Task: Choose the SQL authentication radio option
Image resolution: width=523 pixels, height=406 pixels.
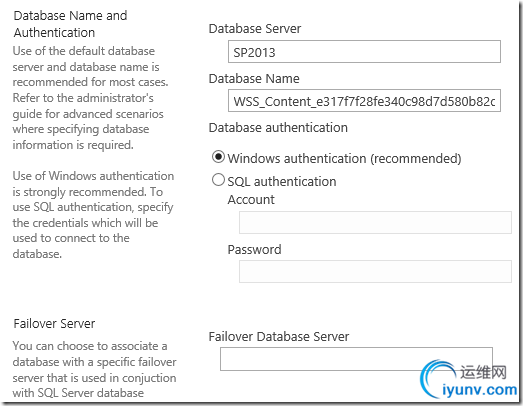Action: [x=218, y=180]
